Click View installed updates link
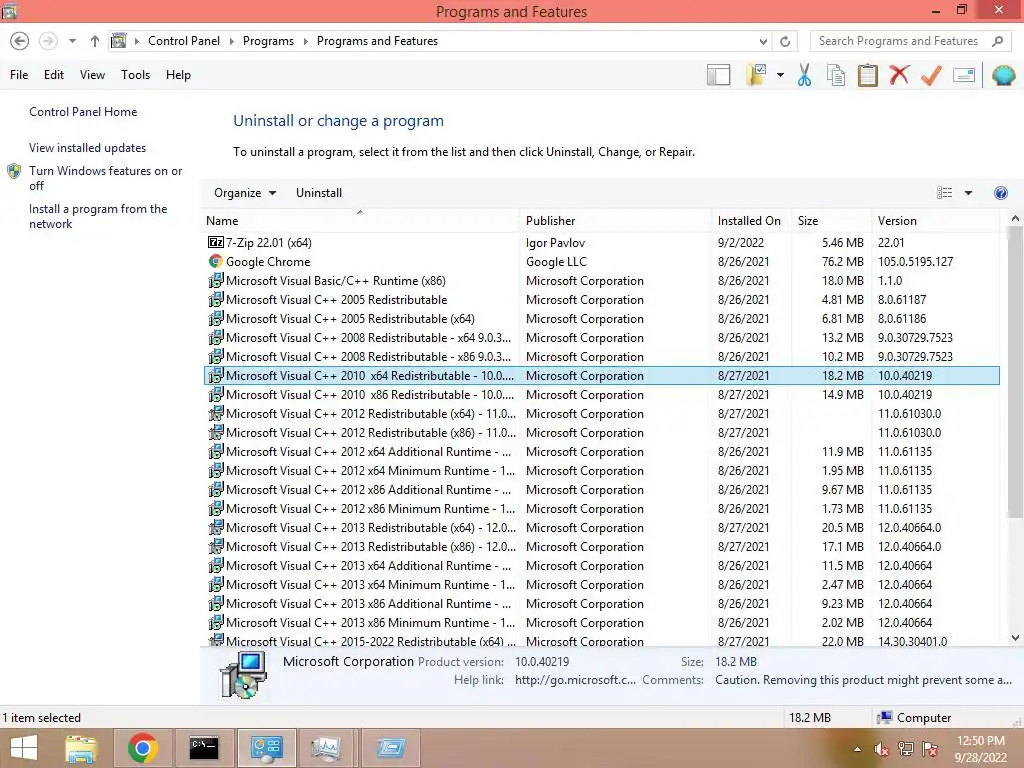 [x=88, y=148]
